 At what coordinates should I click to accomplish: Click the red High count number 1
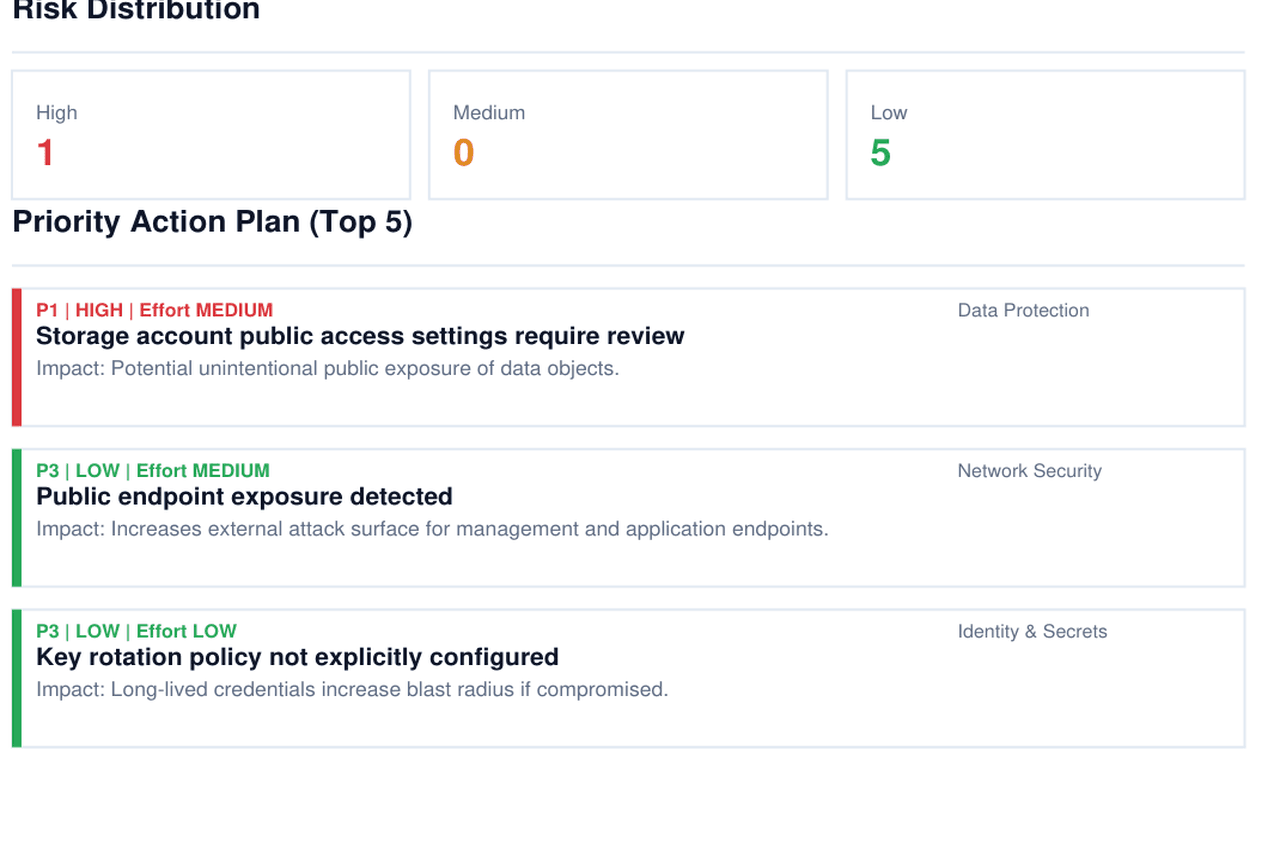[45, 154]
